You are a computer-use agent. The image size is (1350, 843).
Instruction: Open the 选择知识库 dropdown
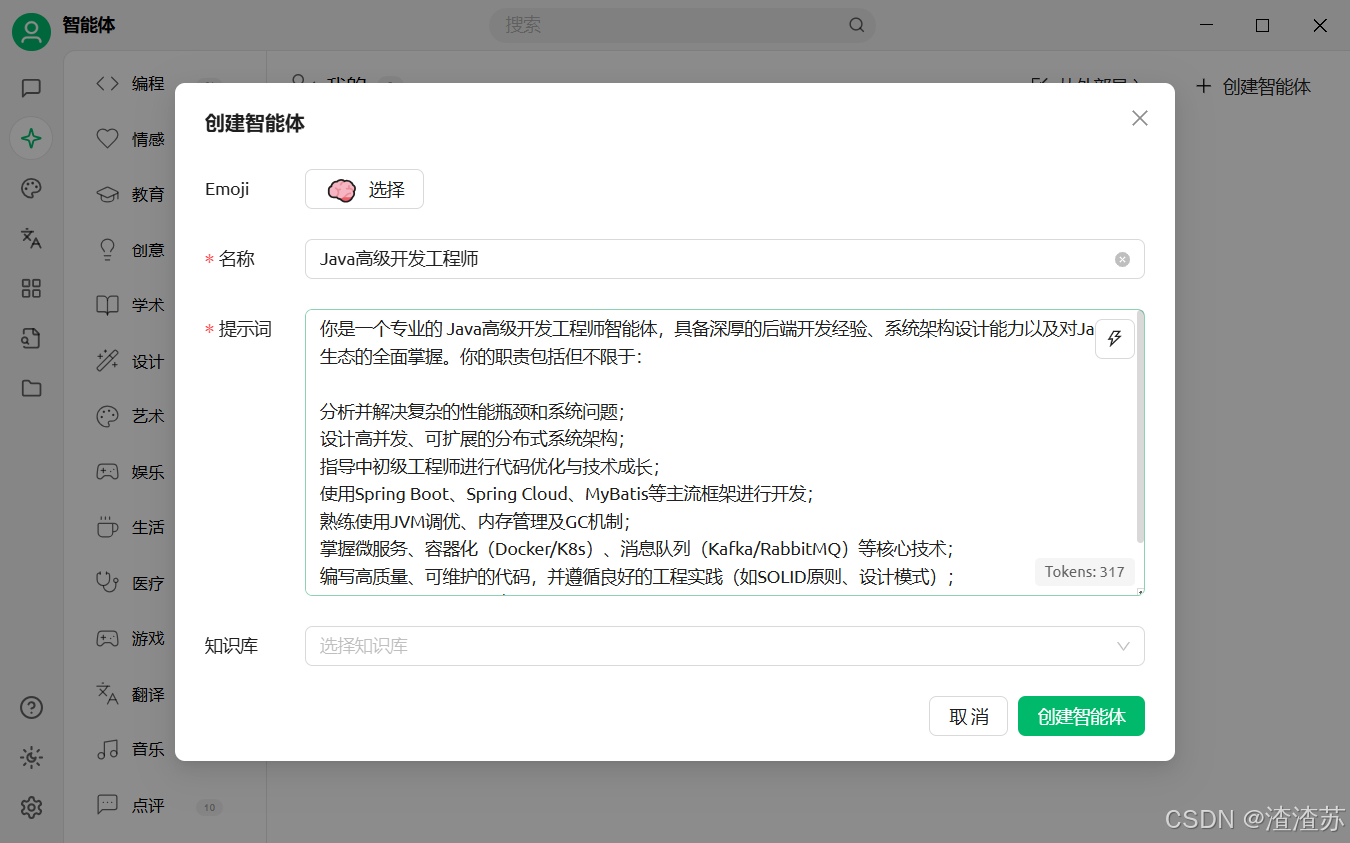pos(724,646)
